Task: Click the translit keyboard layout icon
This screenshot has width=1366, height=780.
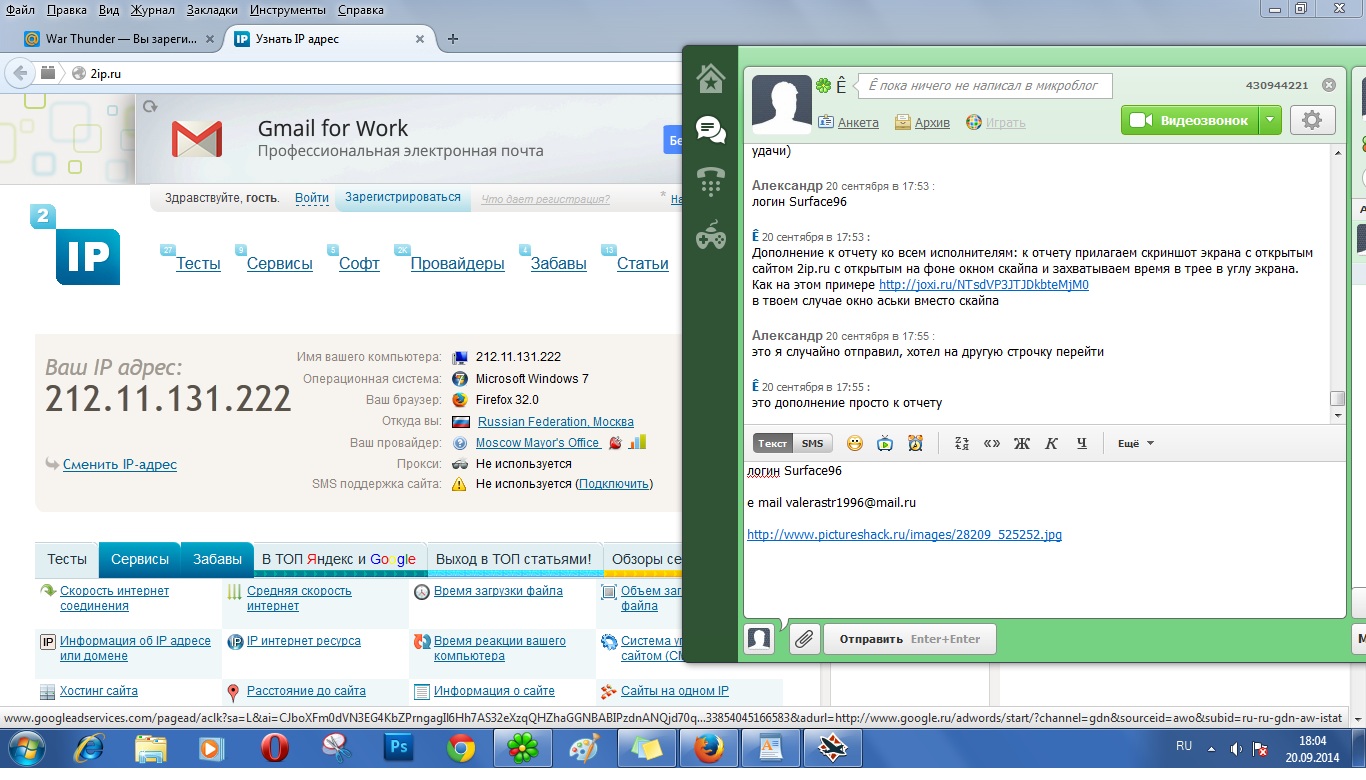Action: (x=962, y=443)
